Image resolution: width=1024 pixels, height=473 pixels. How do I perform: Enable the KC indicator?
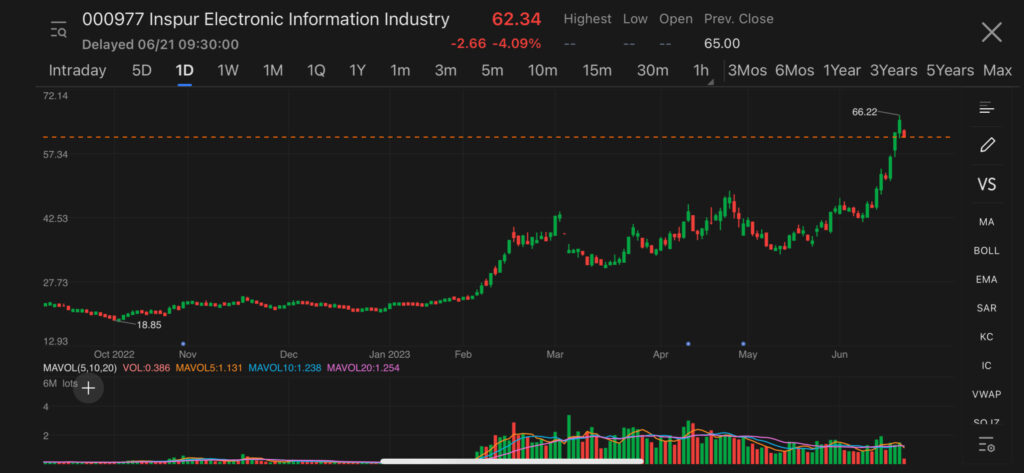point(986,337)
